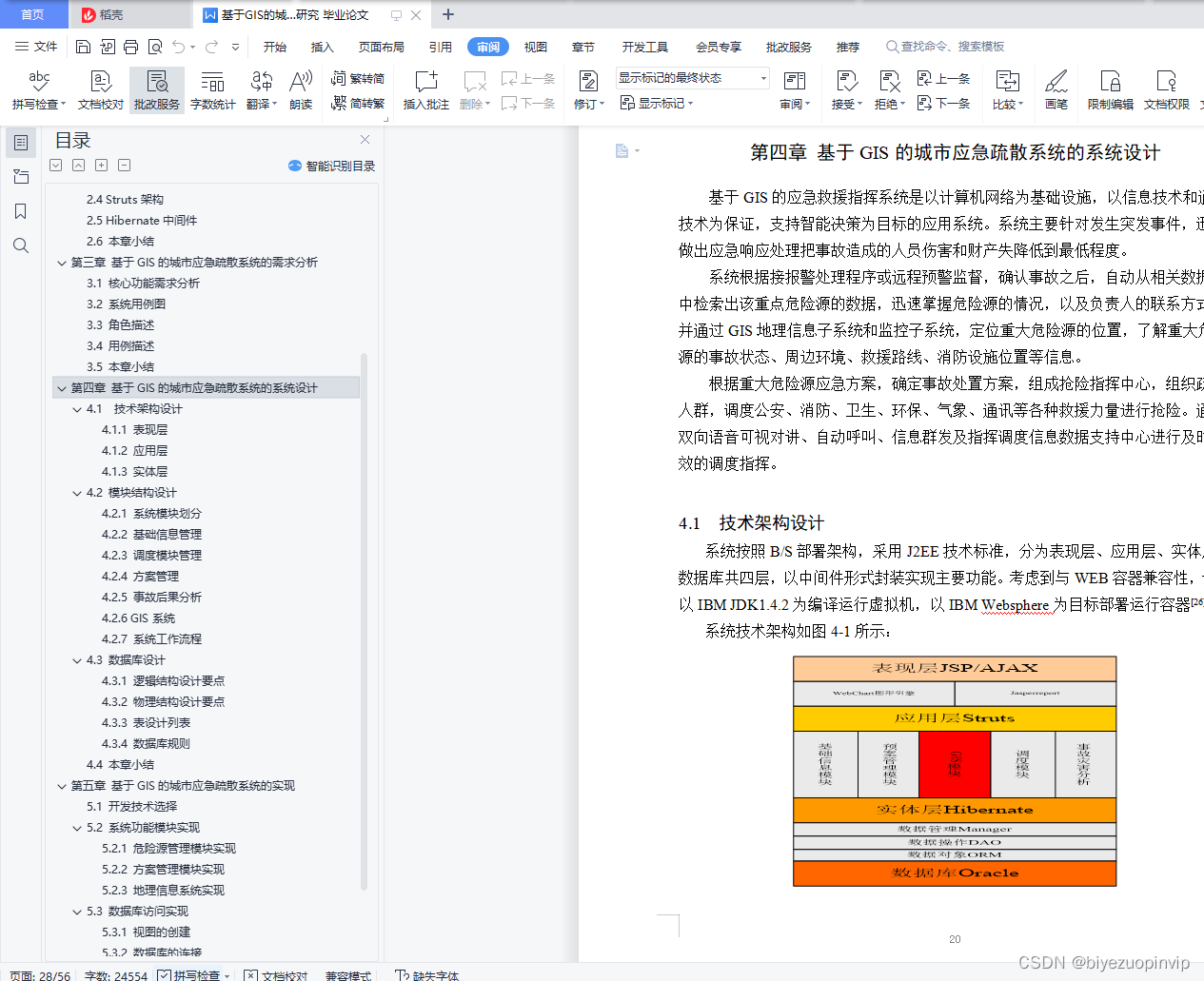Collapse 4.2 模块结构设计 node

coord(77,493)
